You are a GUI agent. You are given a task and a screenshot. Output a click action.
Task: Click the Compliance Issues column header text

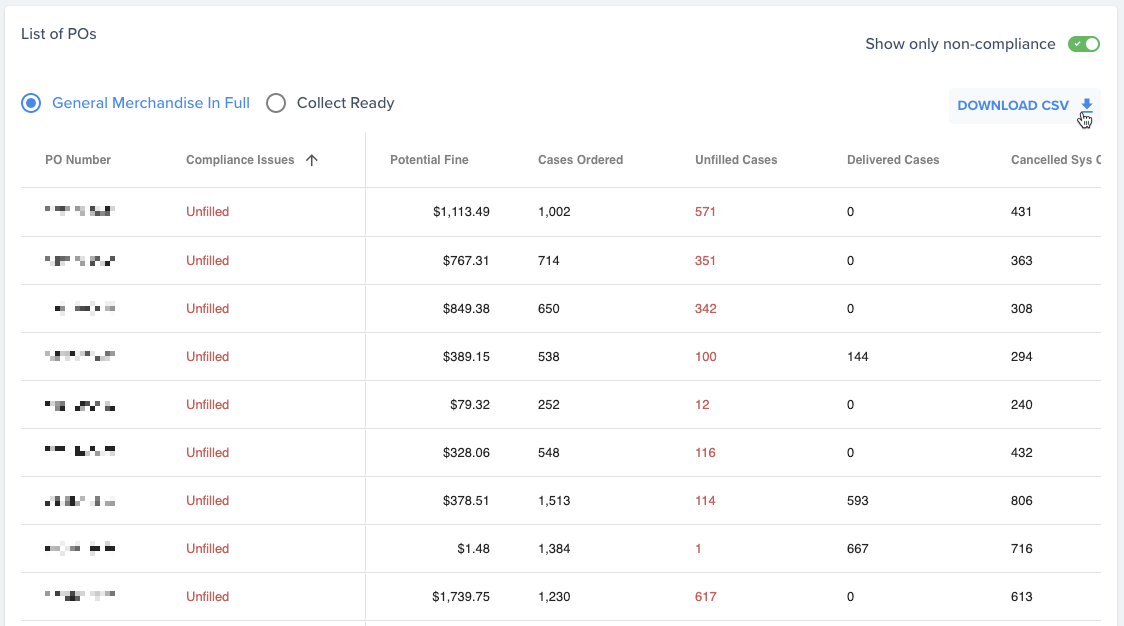click(240, 160)
